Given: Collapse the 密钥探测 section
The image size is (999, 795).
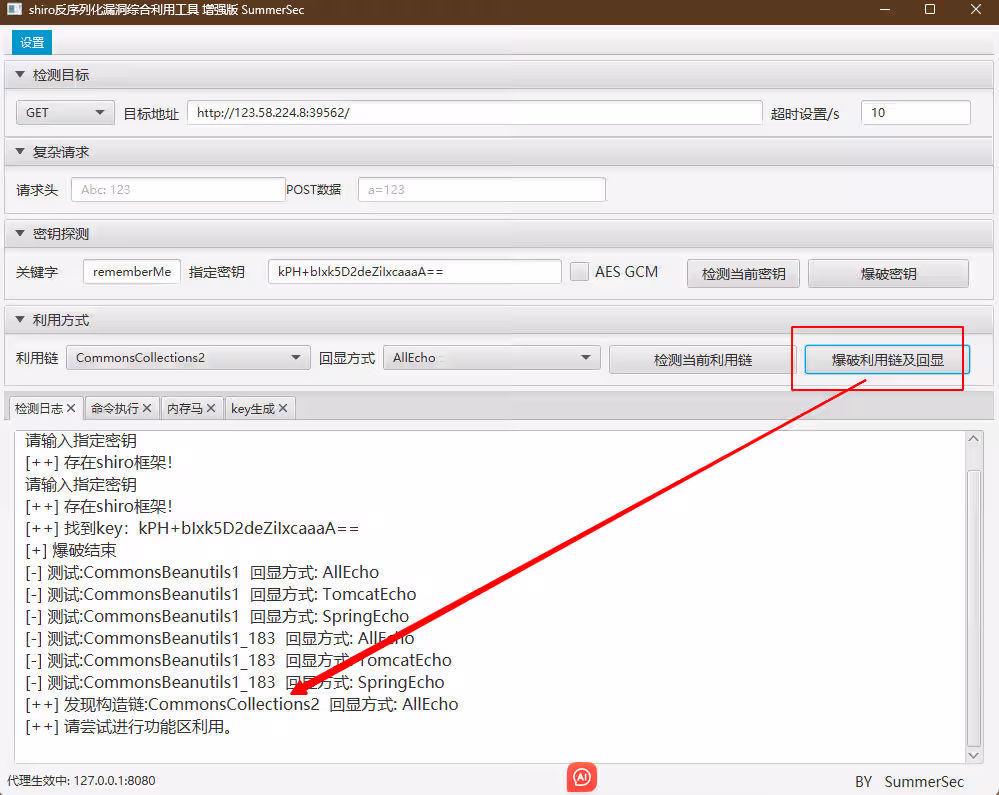Looking at the screenshot, I should click(20, 234).
